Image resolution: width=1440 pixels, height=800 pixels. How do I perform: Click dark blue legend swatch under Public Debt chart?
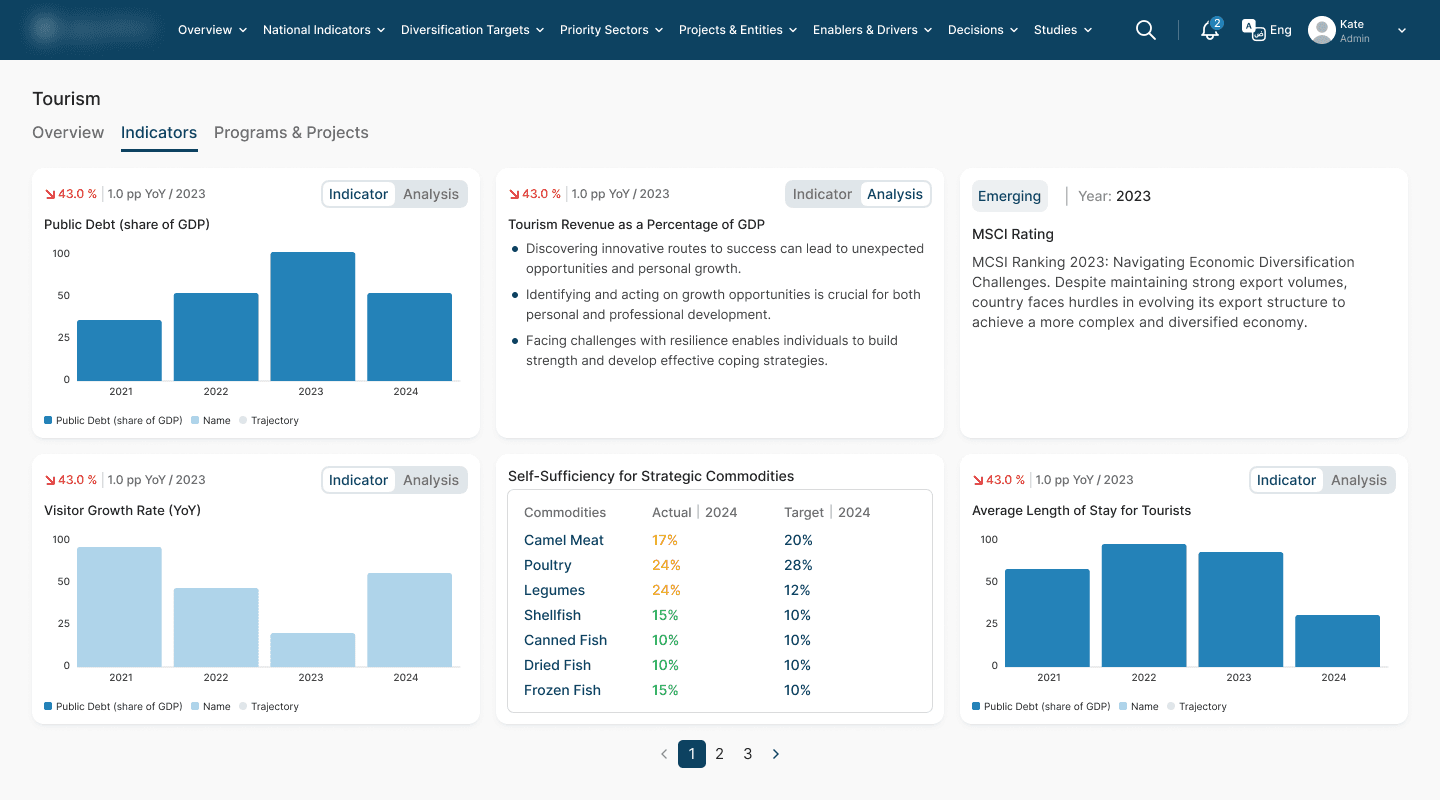(x=48, y=421)
